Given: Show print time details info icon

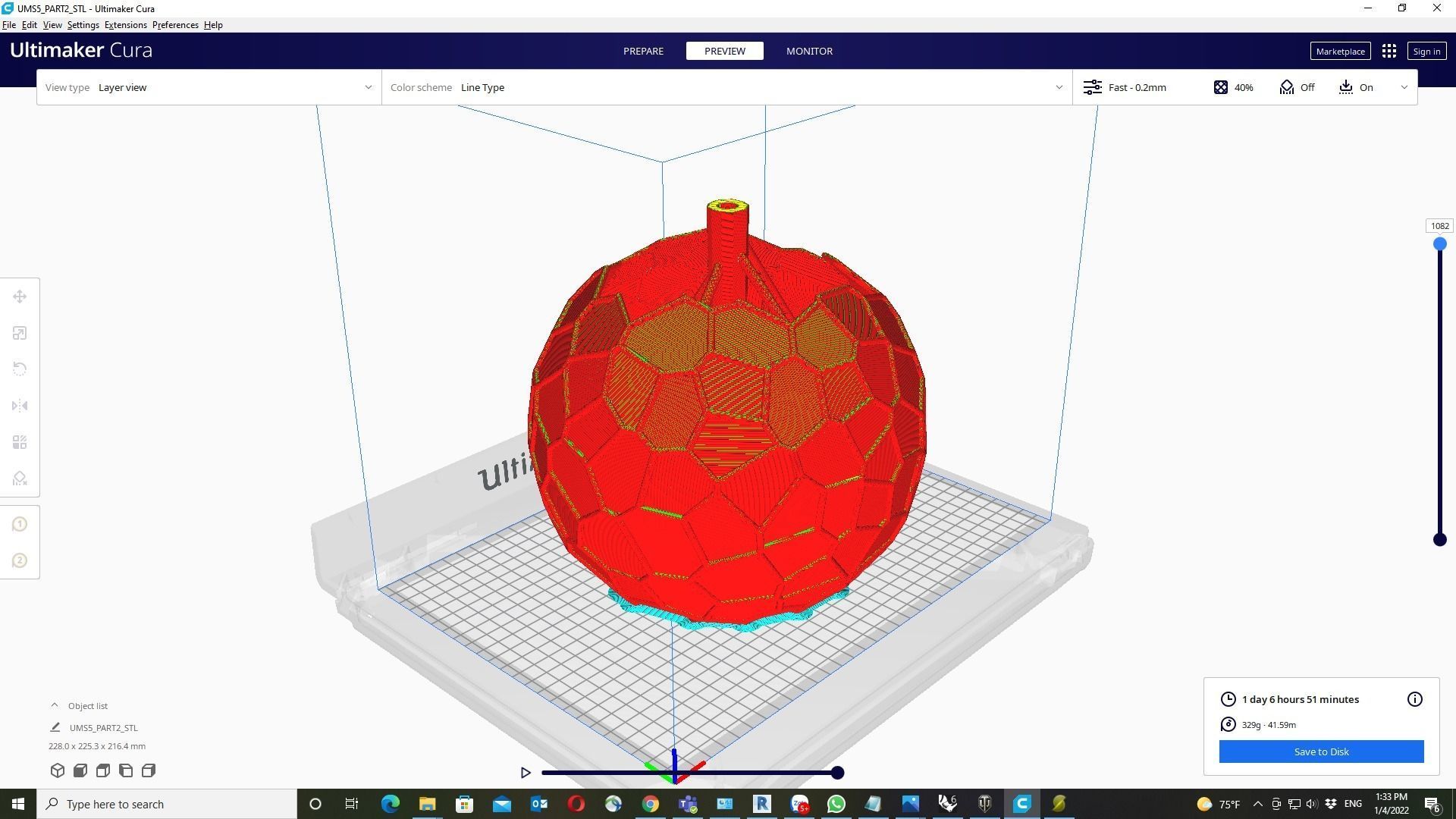Looking at the screenshot, I should 1414,699.
